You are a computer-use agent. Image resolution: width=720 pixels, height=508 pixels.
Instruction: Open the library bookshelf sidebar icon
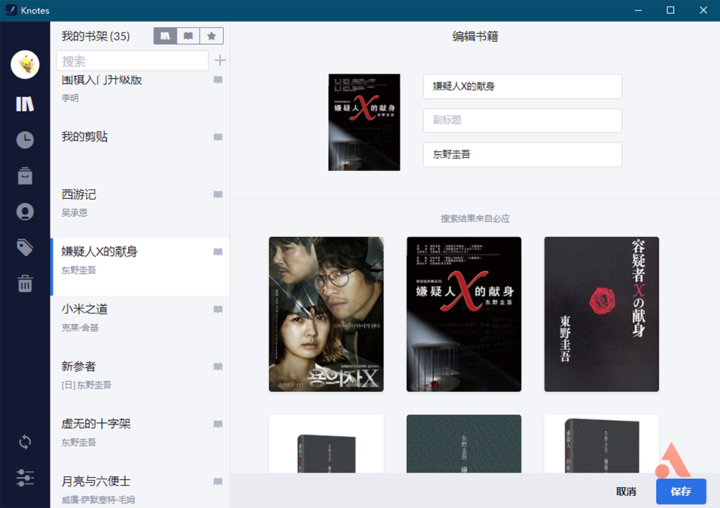coord(25,104)
